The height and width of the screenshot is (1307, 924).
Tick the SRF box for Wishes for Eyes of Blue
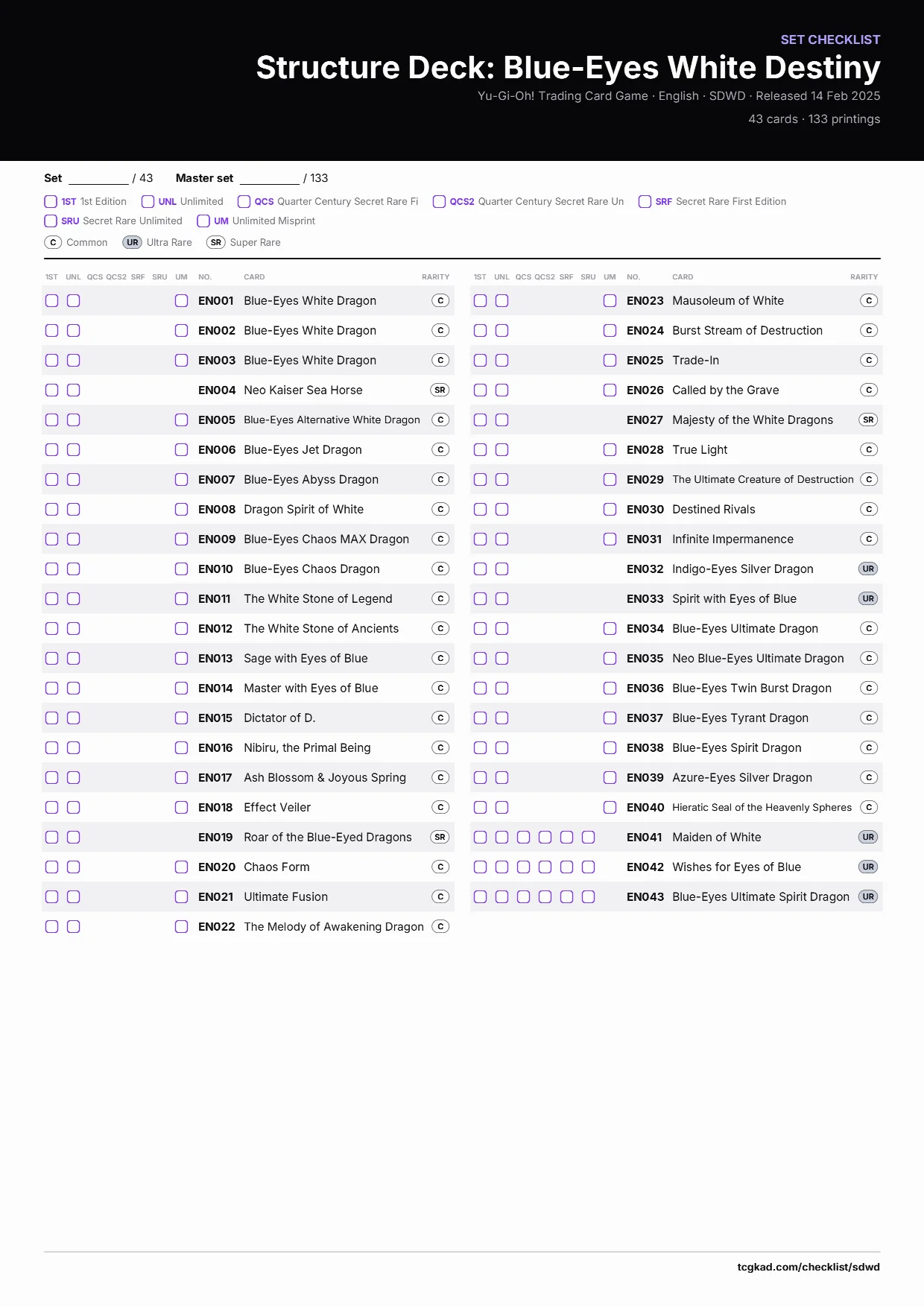[566, 867]
